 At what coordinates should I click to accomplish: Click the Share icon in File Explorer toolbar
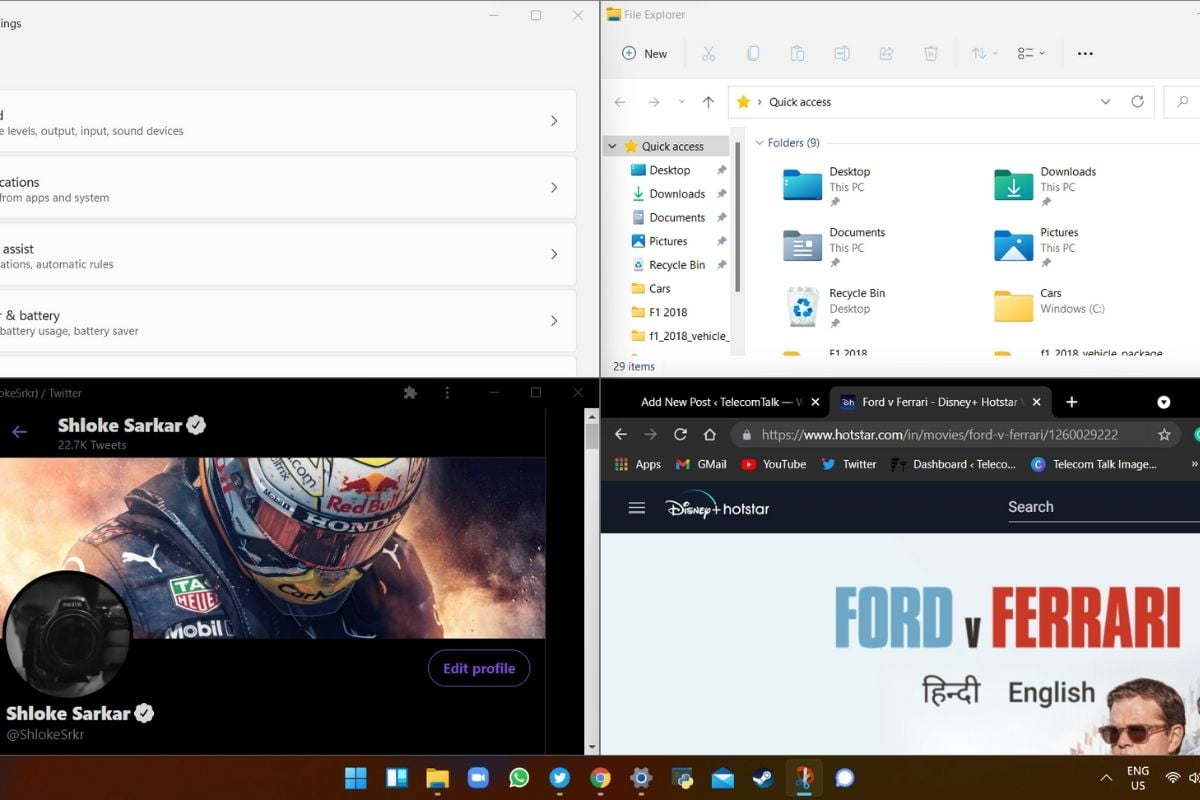pos(886,53)
